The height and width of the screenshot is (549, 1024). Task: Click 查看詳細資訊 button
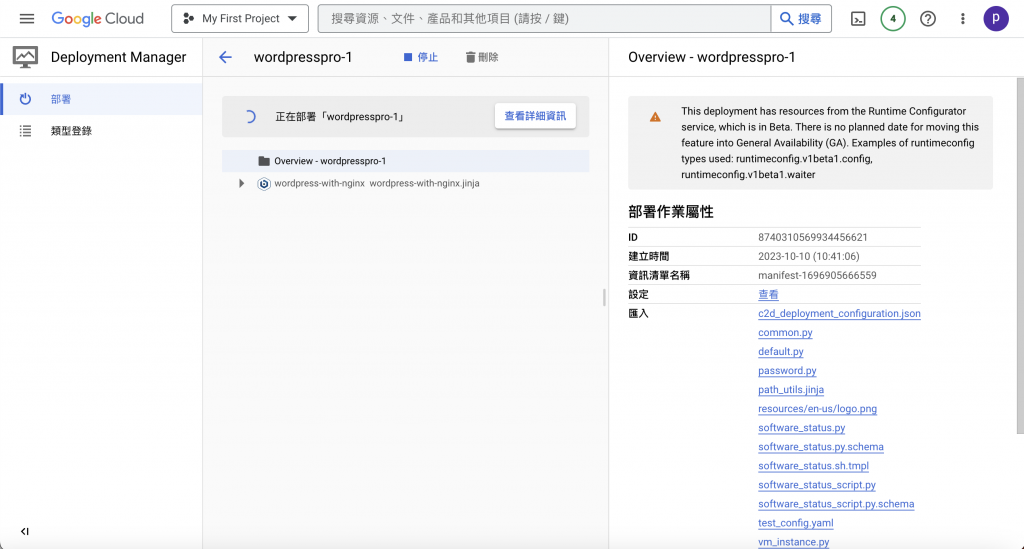pyautogui.click(x=536, y=116)
